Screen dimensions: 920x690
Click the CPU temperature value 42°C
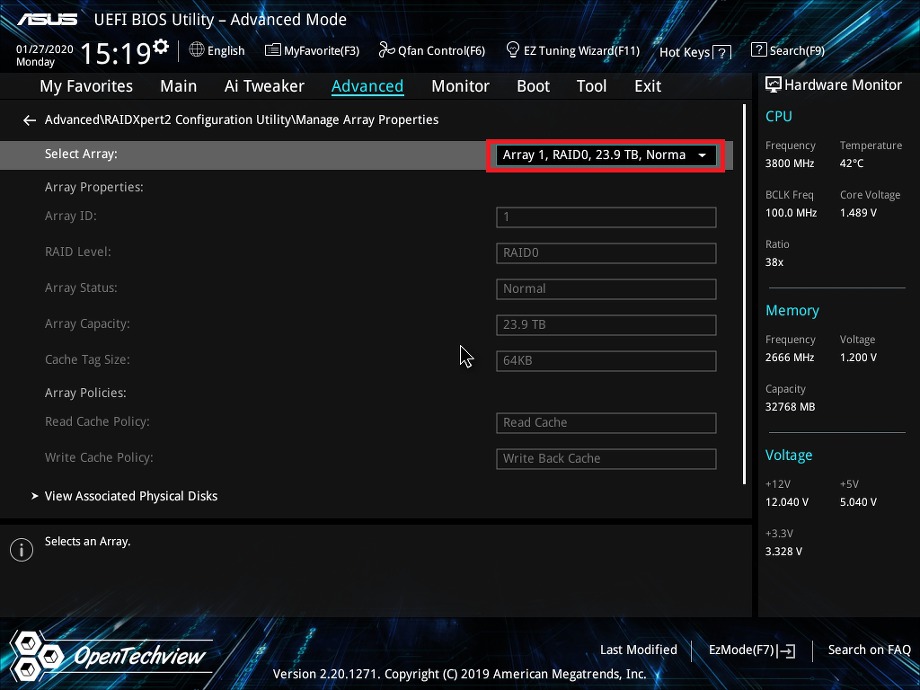(851, 163)
